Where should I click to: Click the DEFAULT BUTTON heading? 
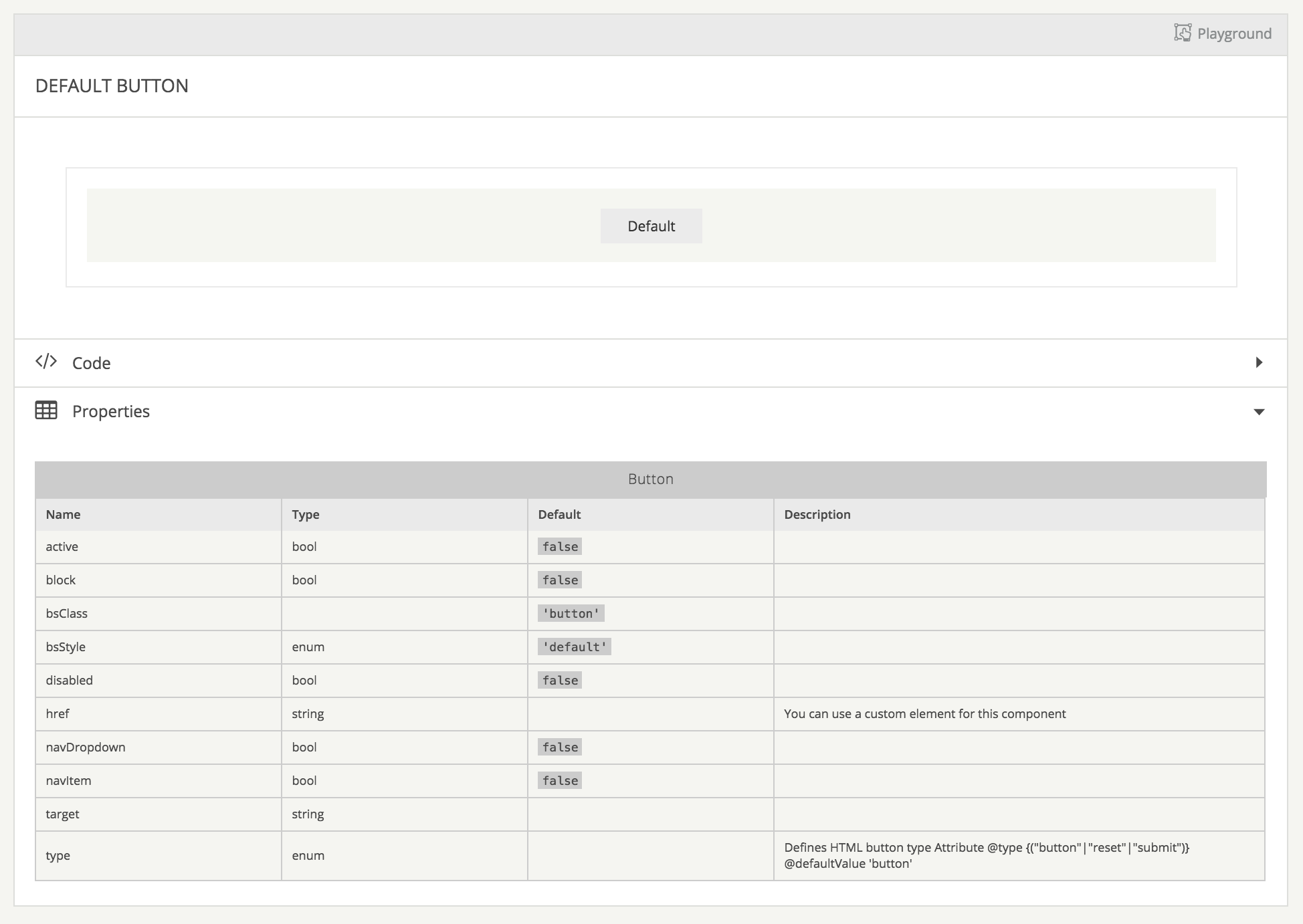point(112,86)
